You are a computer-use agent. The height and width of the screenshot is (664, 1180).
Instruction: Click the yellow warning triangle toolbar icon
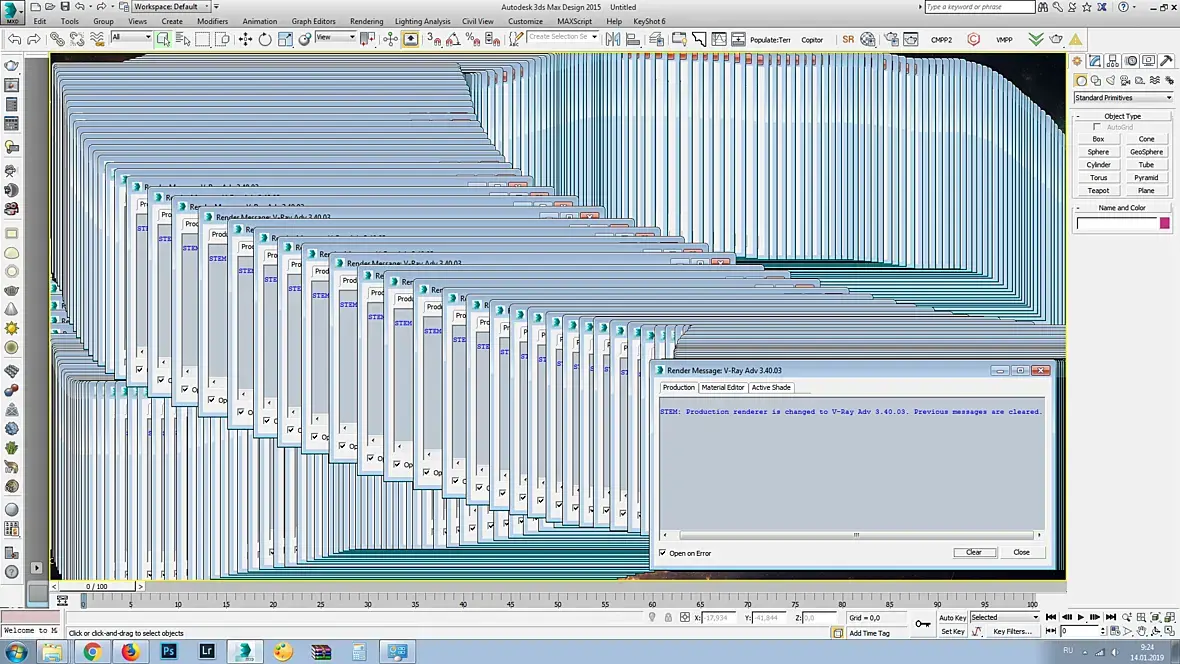pyautogui.click(x=1076, y=39)
